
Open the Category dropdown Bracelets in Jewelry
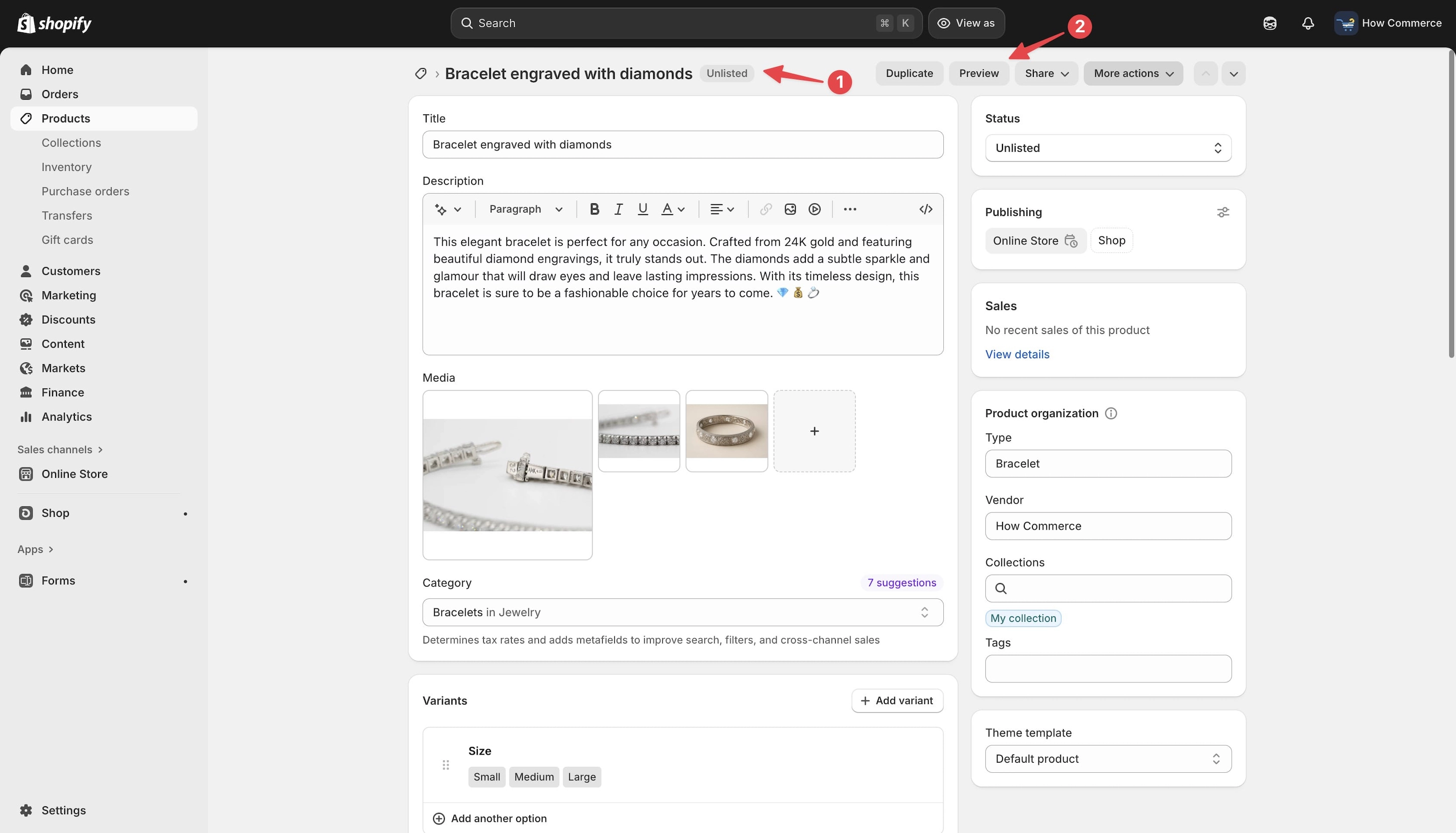point(682,612)
